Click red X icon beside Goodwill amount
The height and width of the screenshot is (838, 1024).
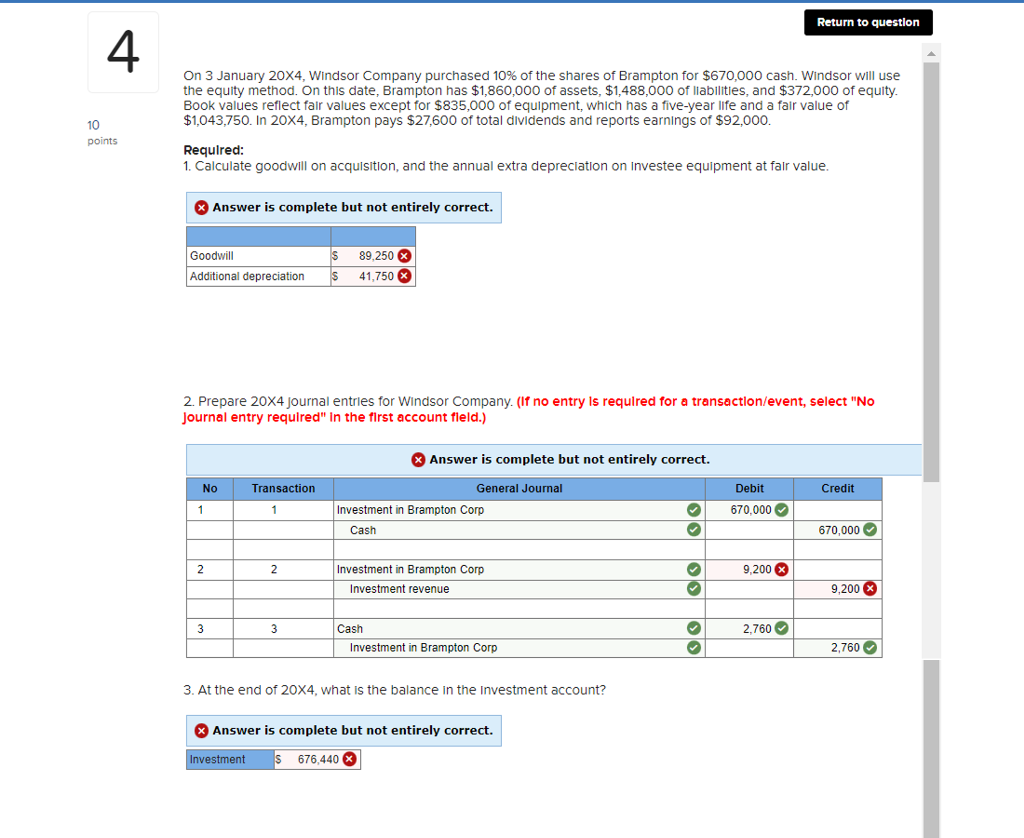click(x=403, y=256)
